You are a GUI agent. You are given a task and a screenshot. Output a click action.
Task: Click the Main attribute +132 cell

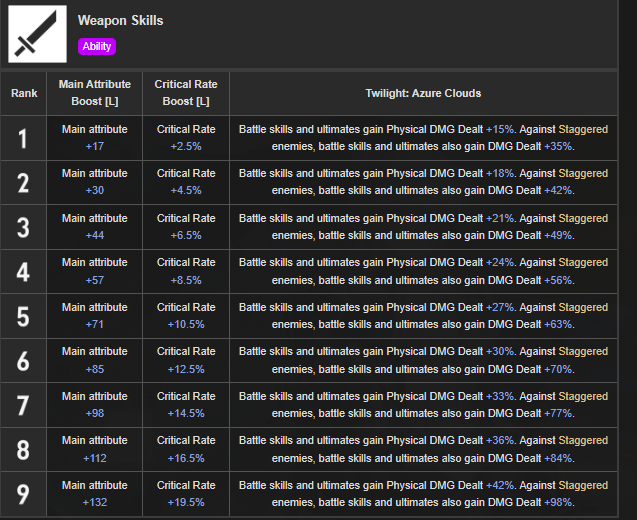tap(95, 494)
